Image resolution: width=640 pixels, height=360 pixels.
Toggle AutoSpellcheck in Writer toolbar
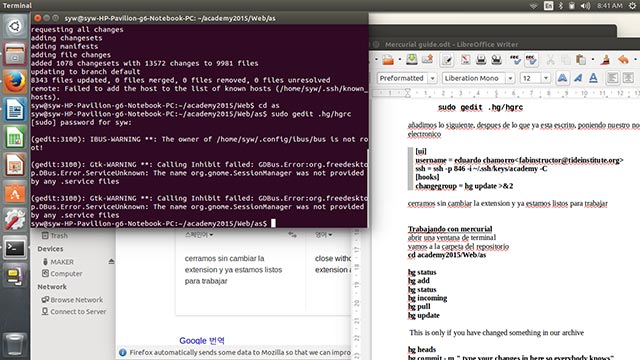531,60
